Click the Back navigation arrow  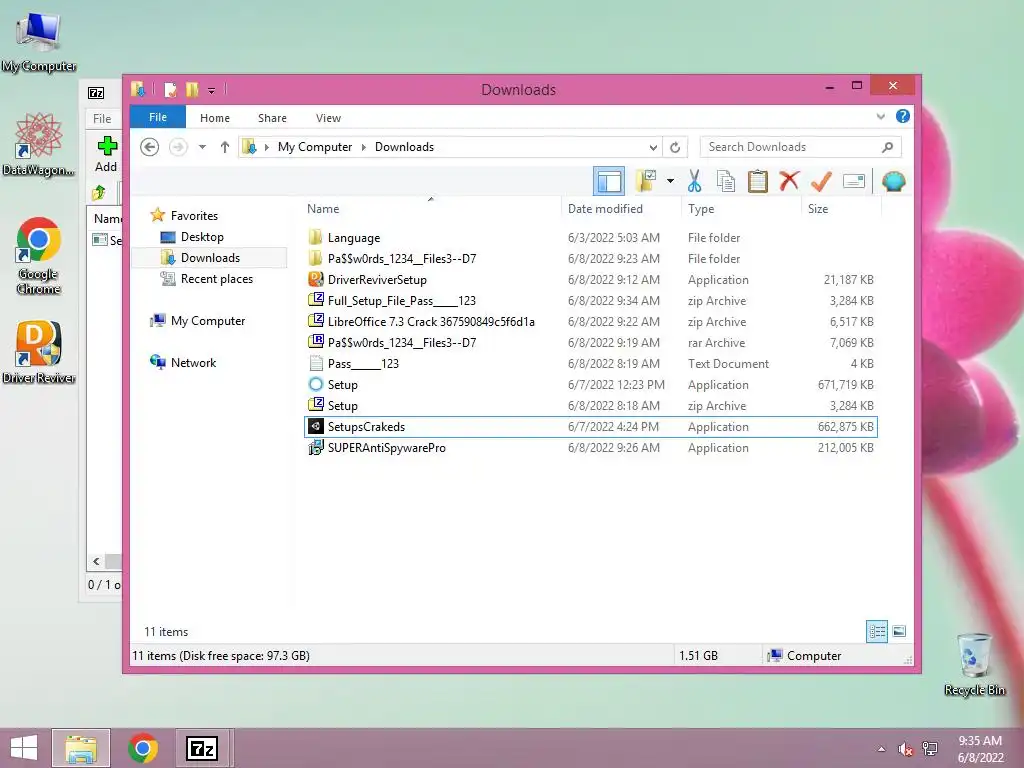150,147
